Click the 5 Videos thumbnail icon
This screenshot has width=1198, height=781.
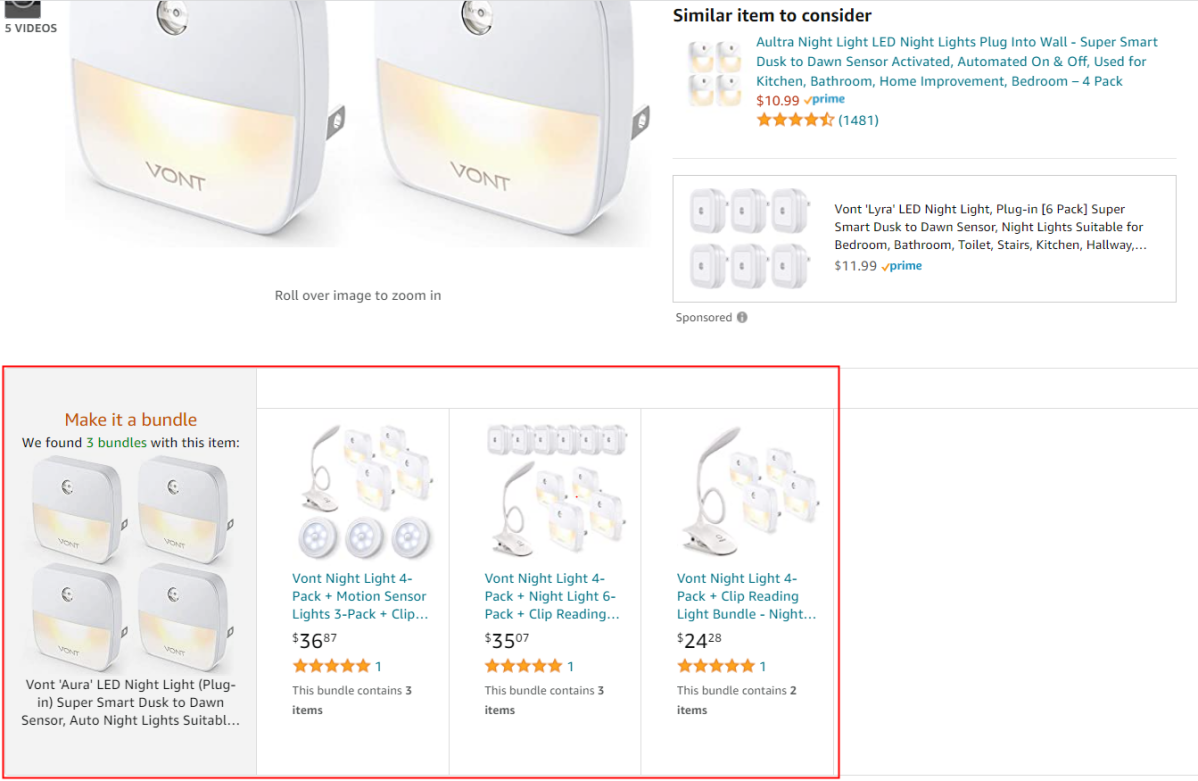click(x=25, y=6)
